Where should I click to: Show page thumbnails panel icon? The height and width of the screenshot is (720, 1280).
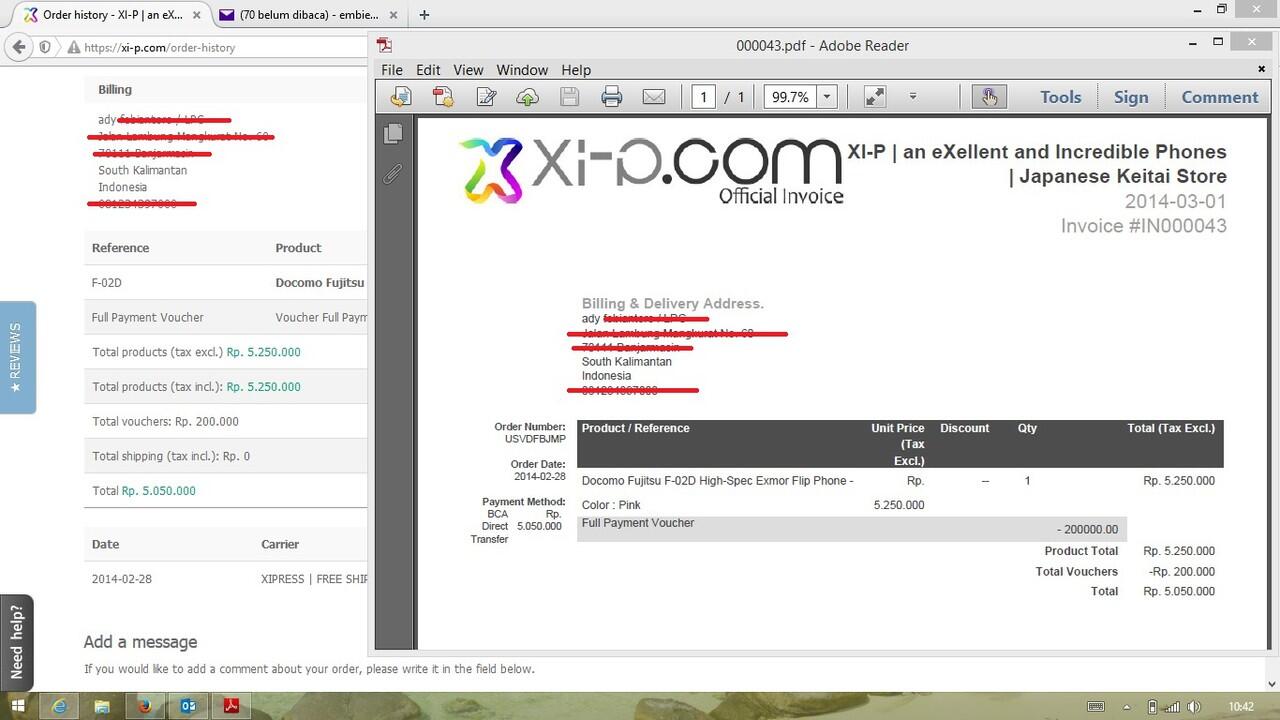click(393, 133)
